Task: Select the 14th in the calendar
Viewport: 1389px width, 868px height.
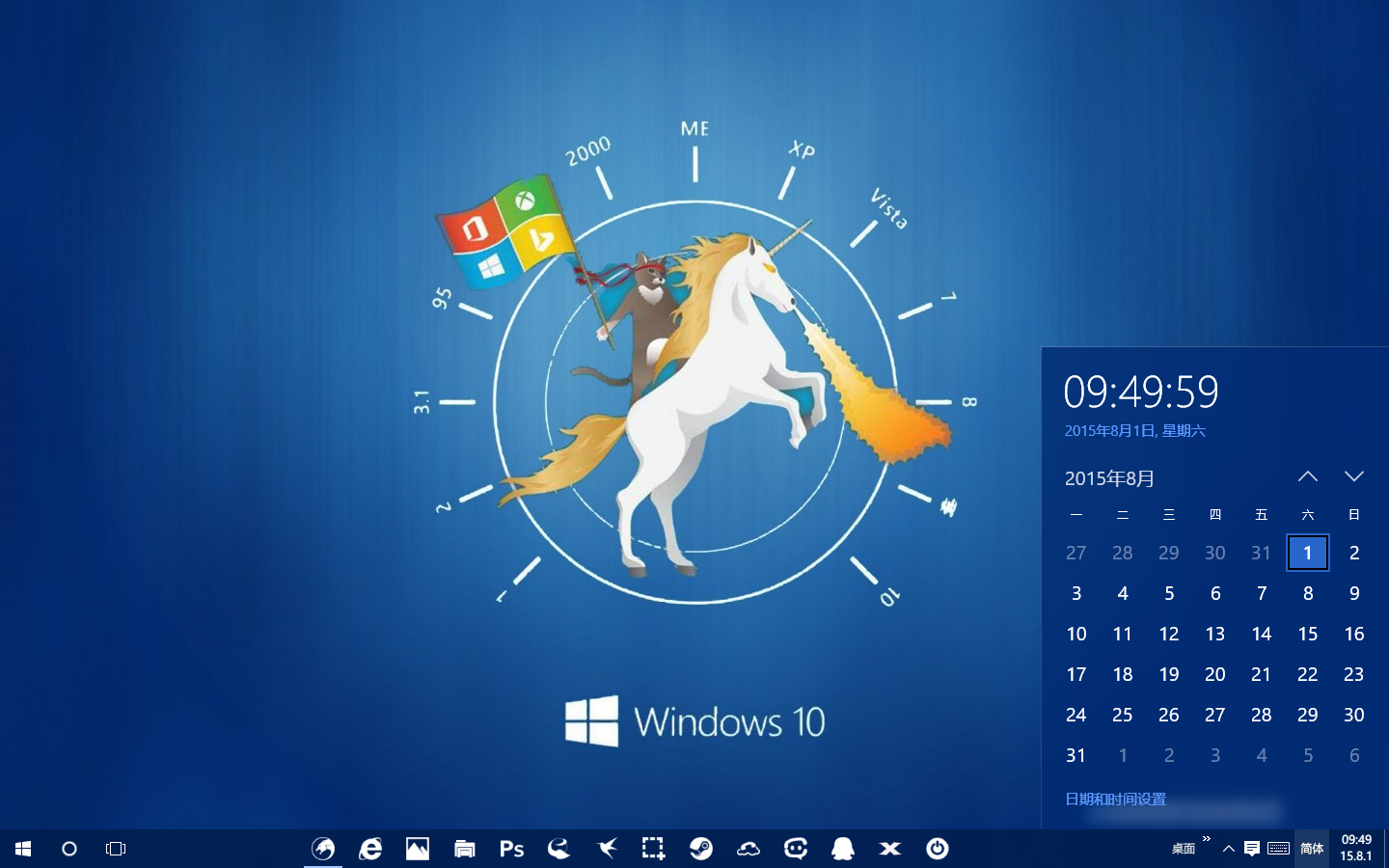Action: 1262,634
